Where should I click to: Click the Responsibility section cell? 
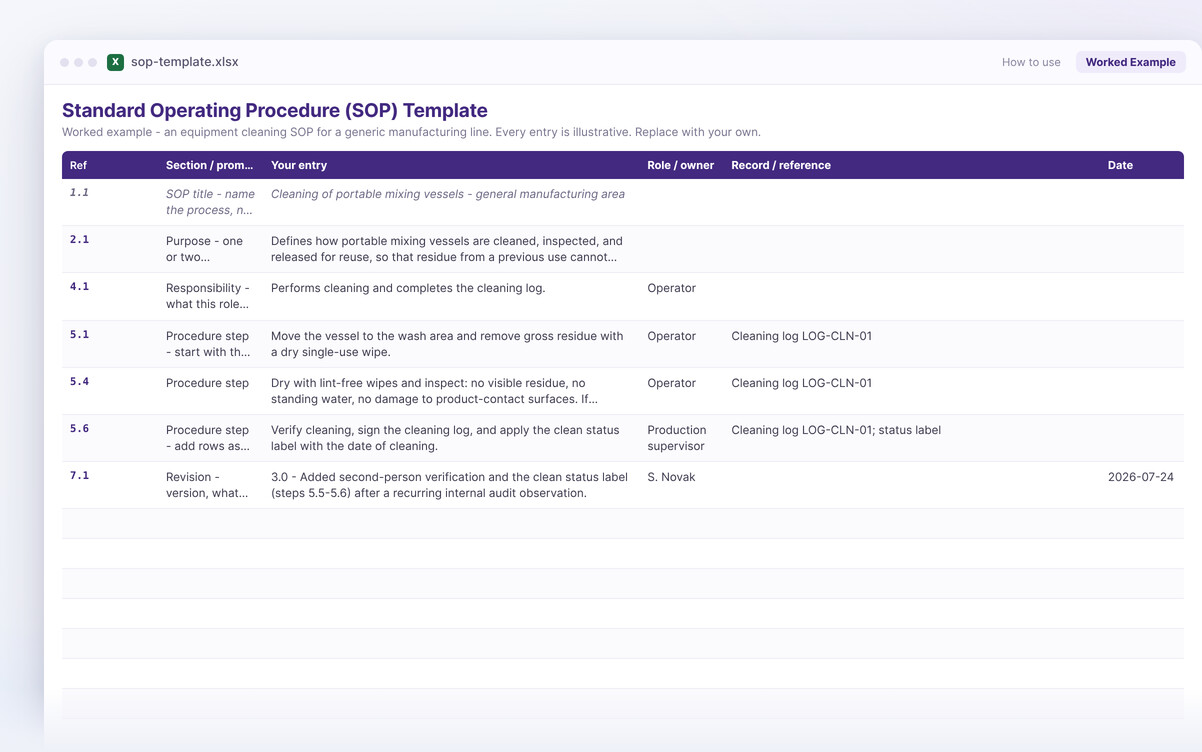click(x=208, y=296)
